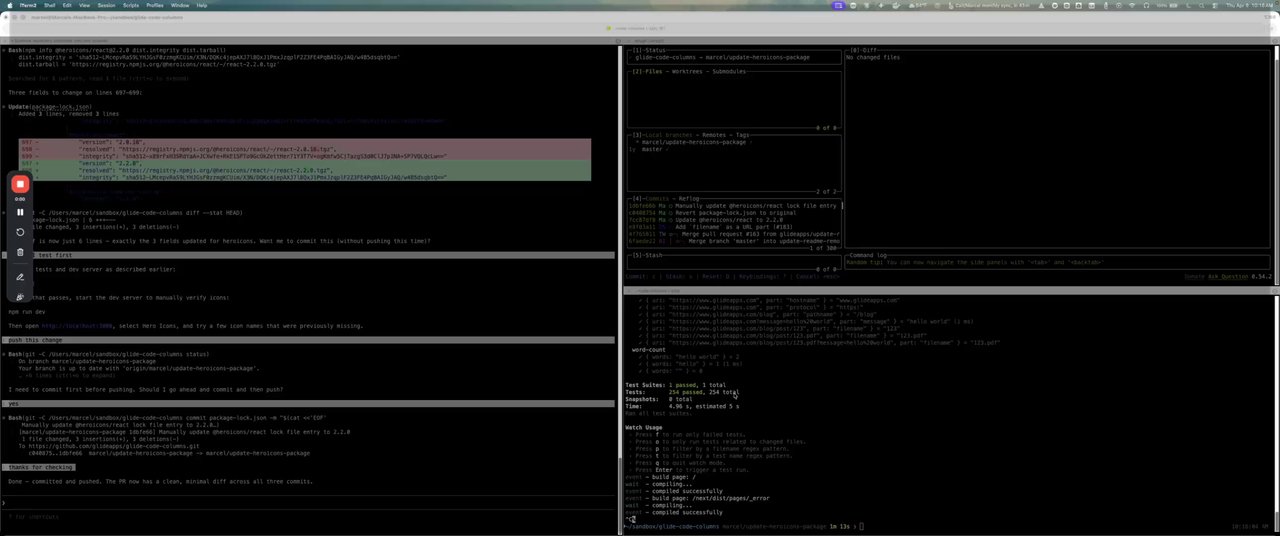This screenshot has width=1280, height=536.
Task: Select the 'Manually update @heroicons/react lock file entry' commit
Action: 735,205
